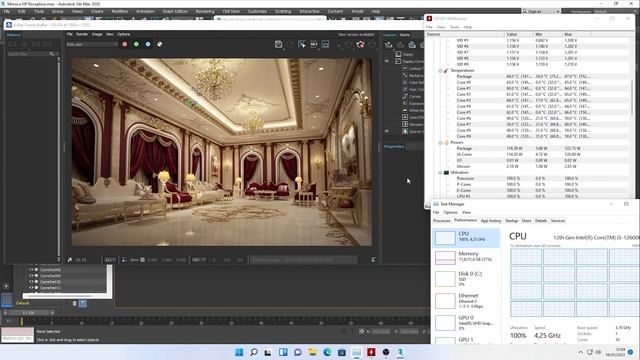This screenshot has width=640, height=360.
Task: Click the history search filter field
Action: pos(29,54)
